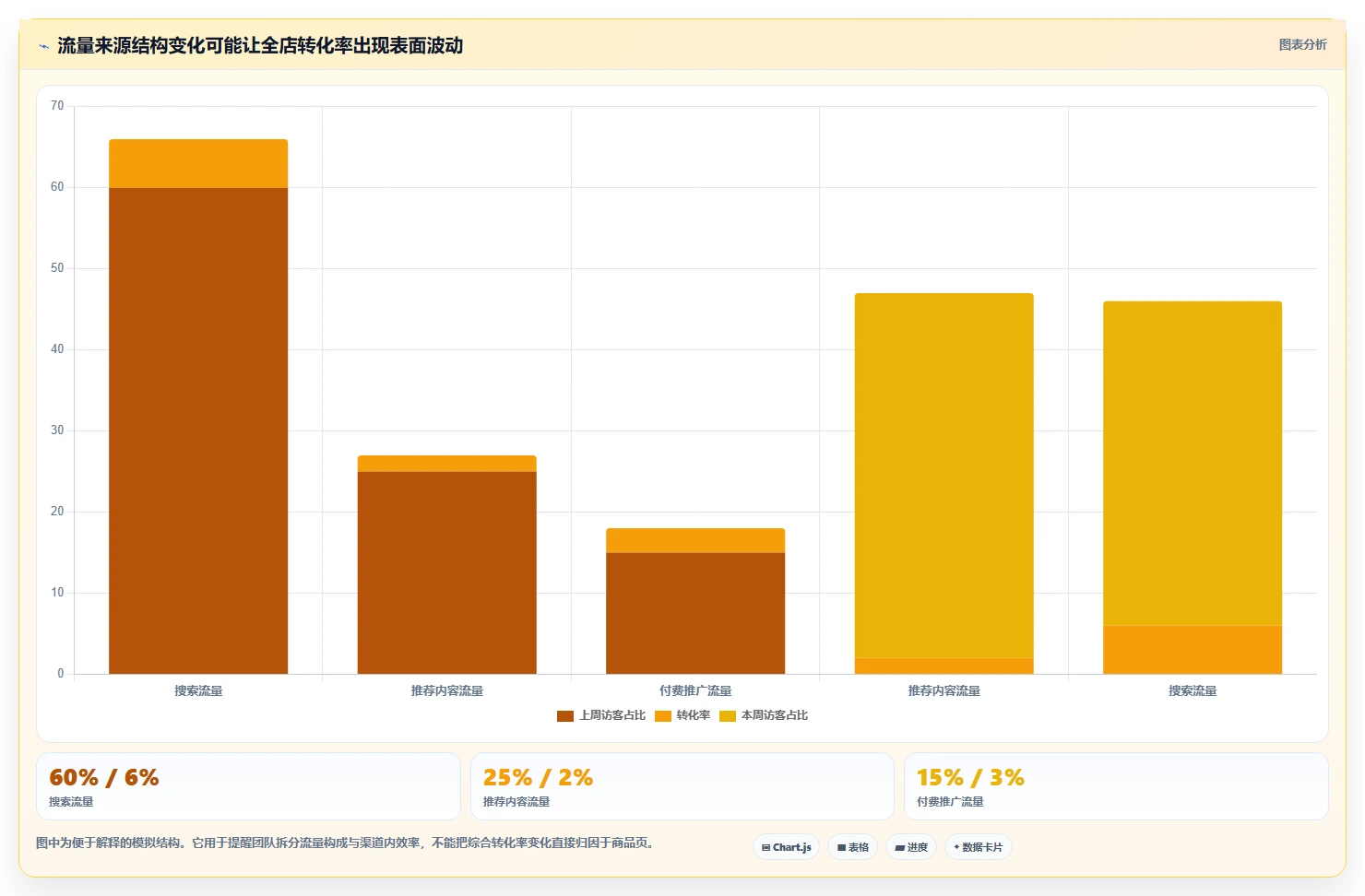Select the 进度 chip
The width and height of the screenshot is (1365, 896).
(x=911, y=847)
